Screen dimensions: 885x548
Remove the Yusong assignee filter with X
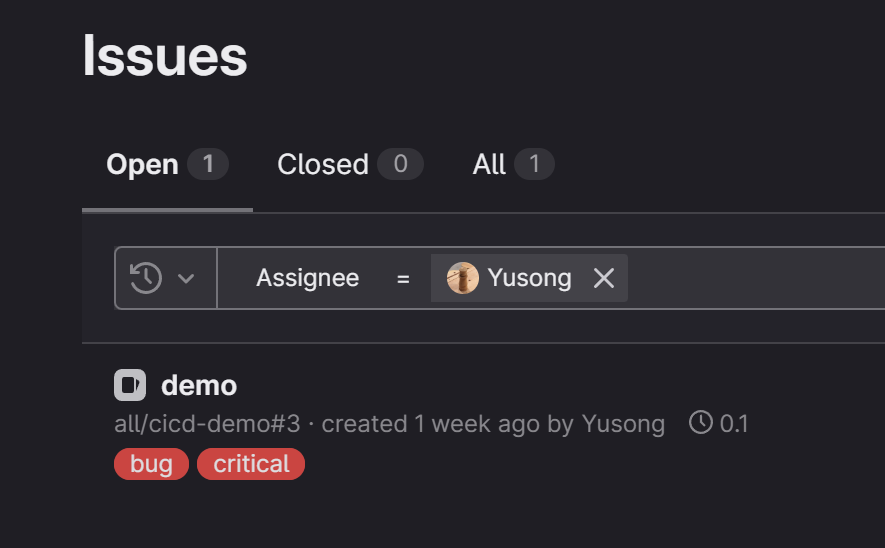click(604, 278)
